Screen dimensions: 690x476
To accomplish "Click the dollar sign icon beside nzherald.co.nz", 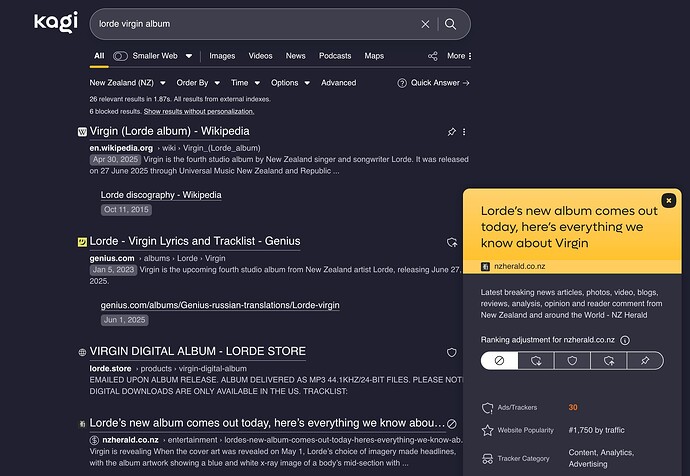I will pyautogui.click(x=94, y=440).
